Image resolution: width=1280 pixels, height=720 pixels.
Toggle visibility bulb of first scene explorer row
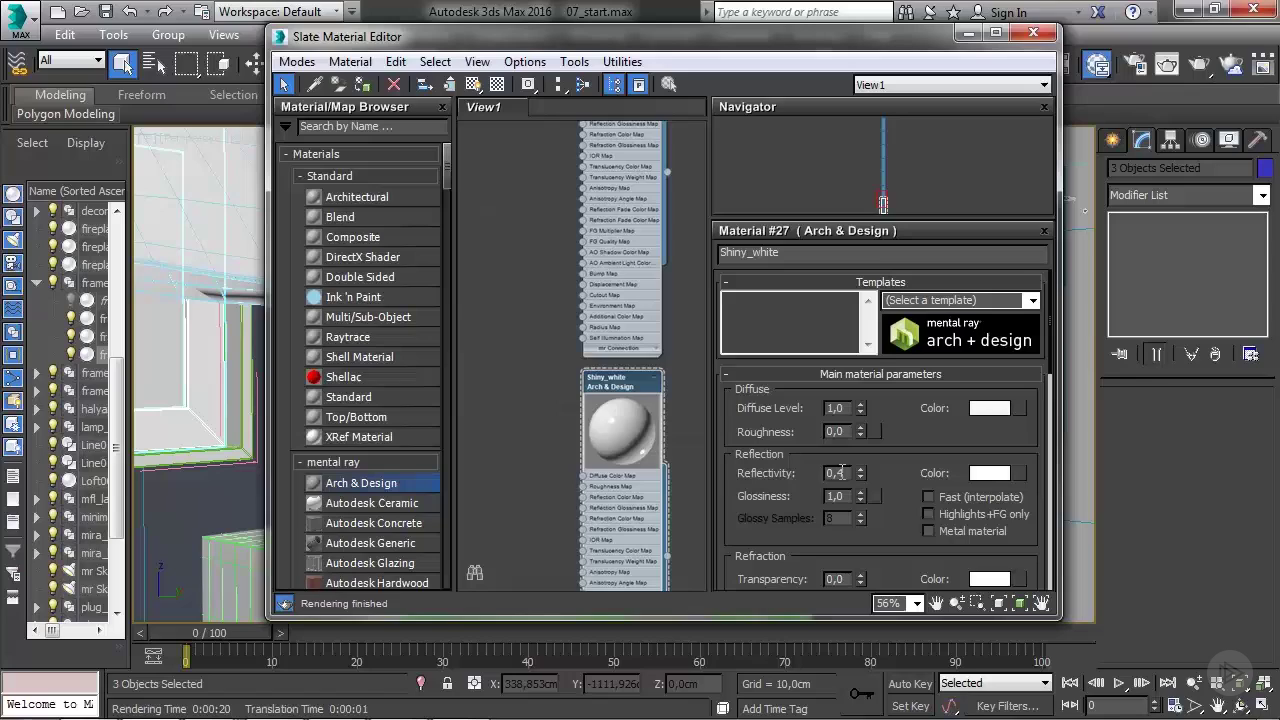coord(53,211)
